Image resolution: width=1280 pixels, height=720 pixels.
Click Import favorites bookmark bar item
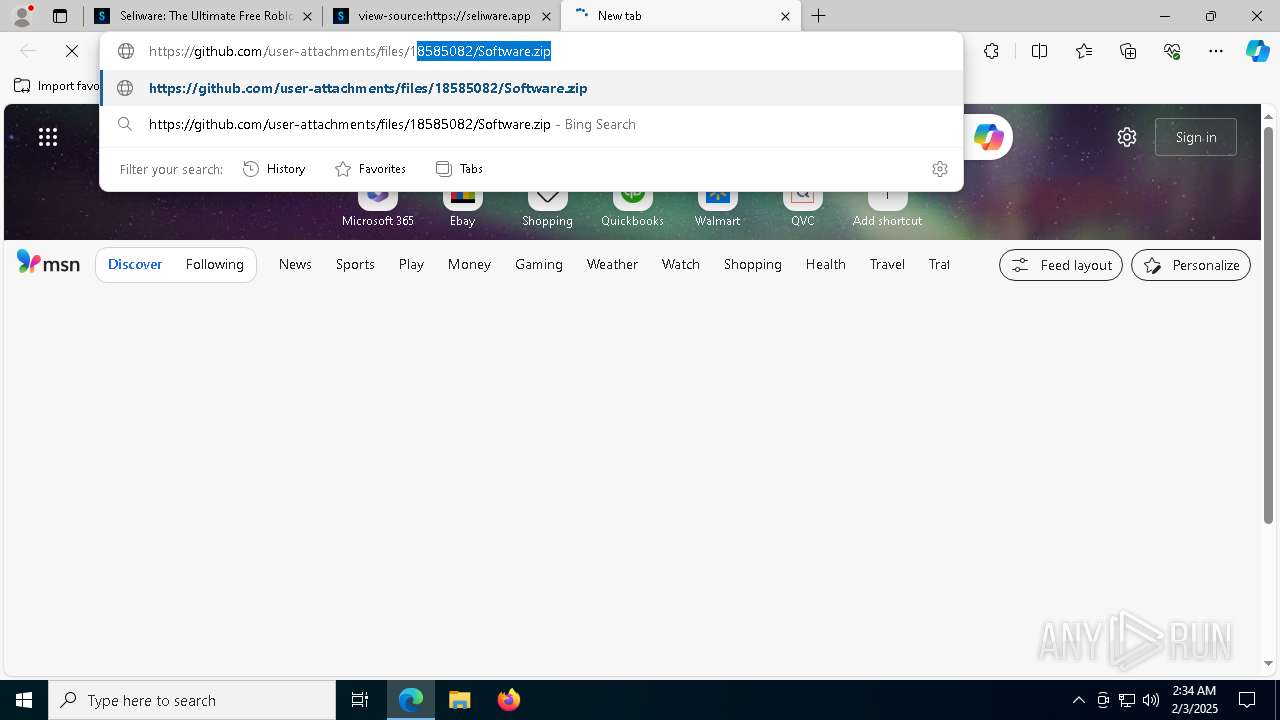[x=58, y=86]
